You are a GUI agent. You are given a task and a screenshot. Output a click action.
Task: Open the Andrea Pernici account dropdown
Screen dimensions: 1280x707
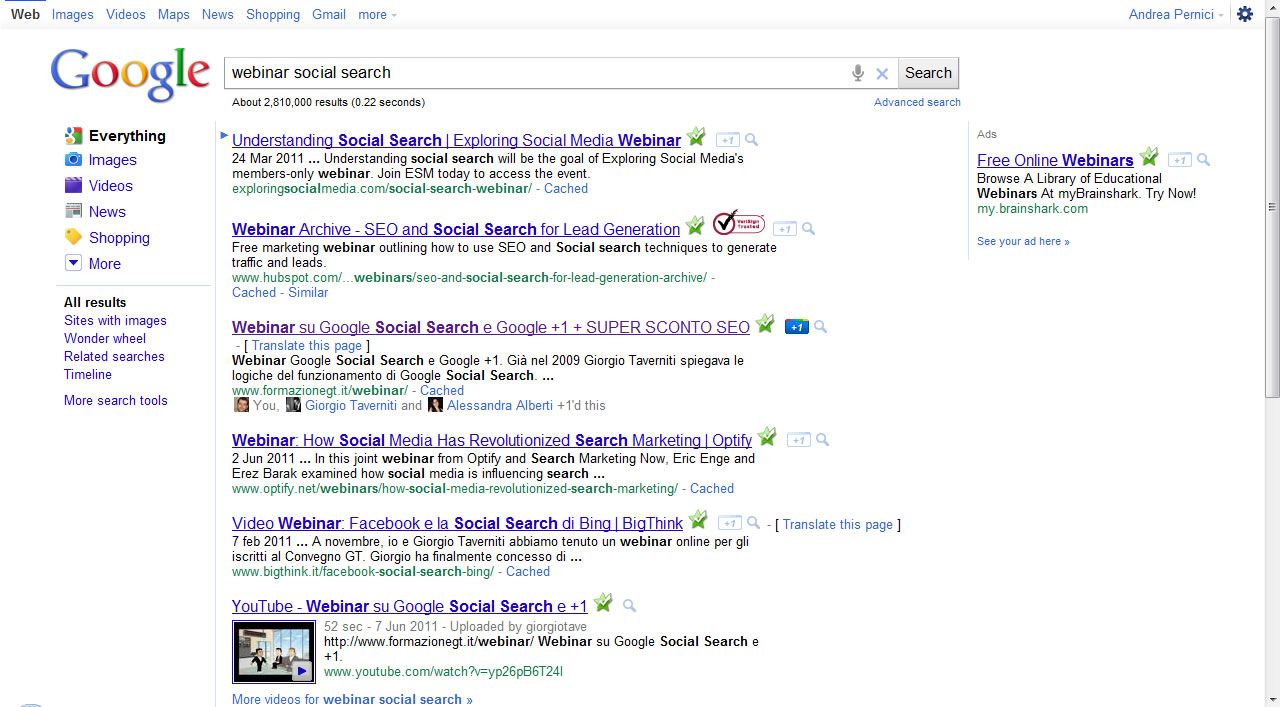click(1175, 14)
